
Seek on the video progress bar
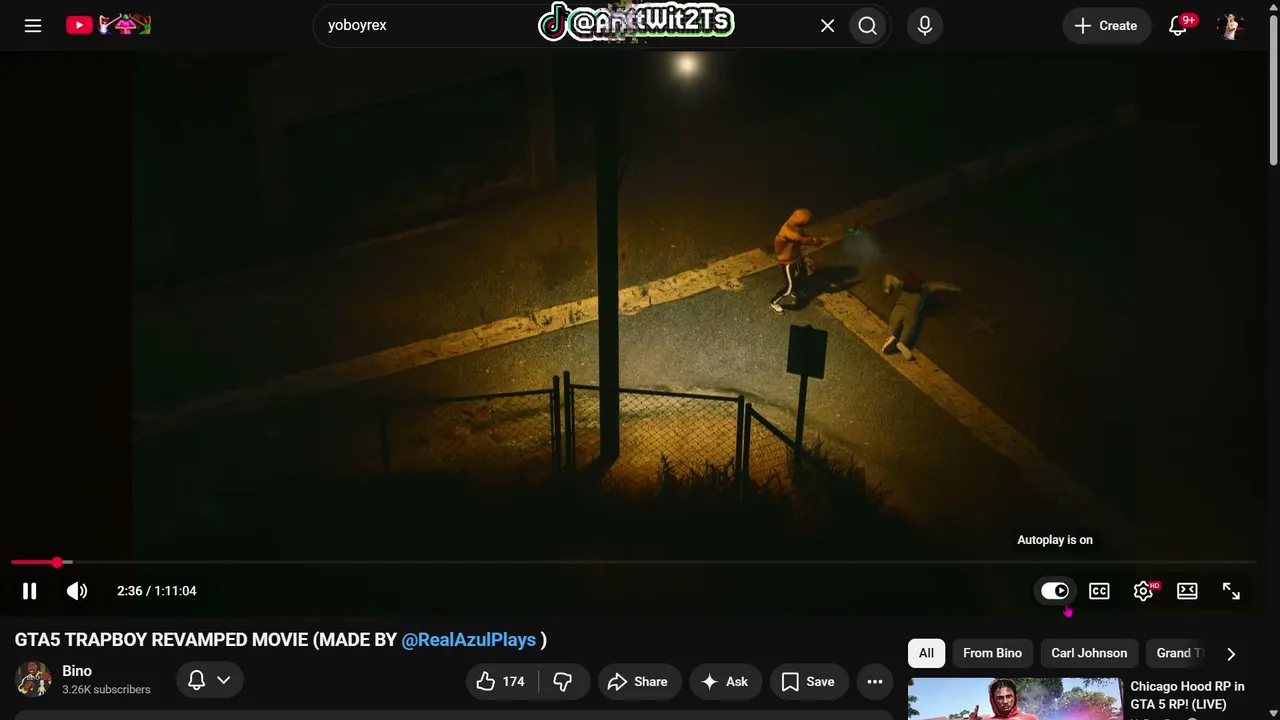coord(634,562)
